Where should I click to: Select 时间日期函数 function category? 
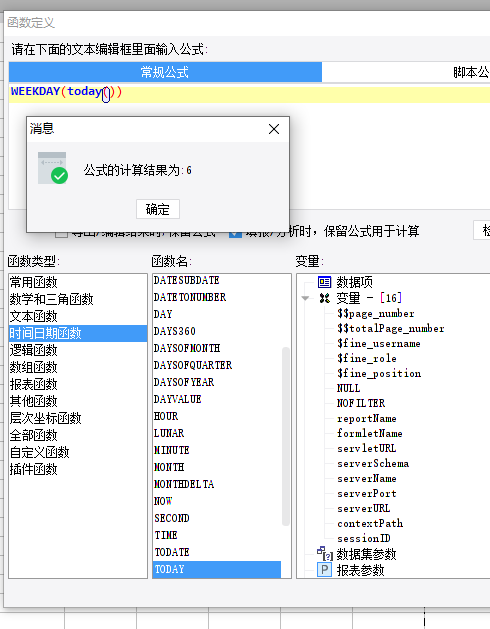(x=78, y=333)
